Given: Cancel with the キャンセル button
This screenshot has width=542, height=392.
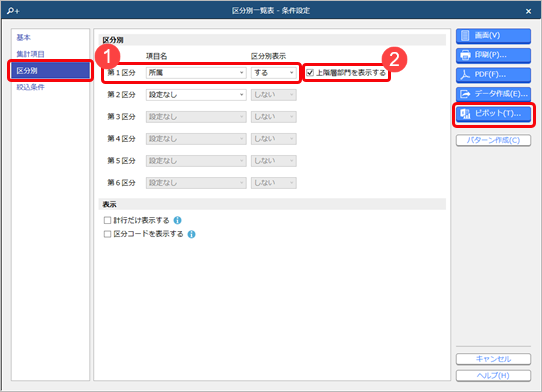Looking at the screenshot, I should [x=493, y=359].
